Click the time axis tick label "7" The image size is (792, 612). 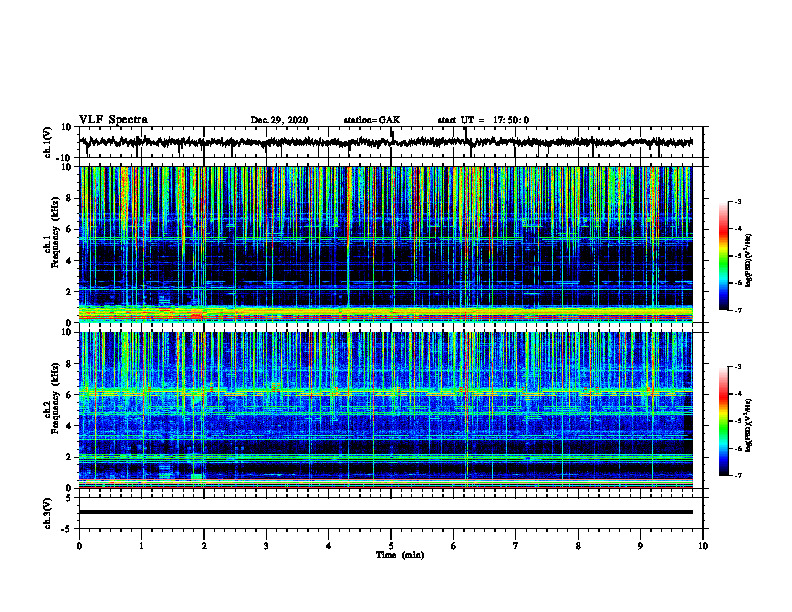(516, 546)
